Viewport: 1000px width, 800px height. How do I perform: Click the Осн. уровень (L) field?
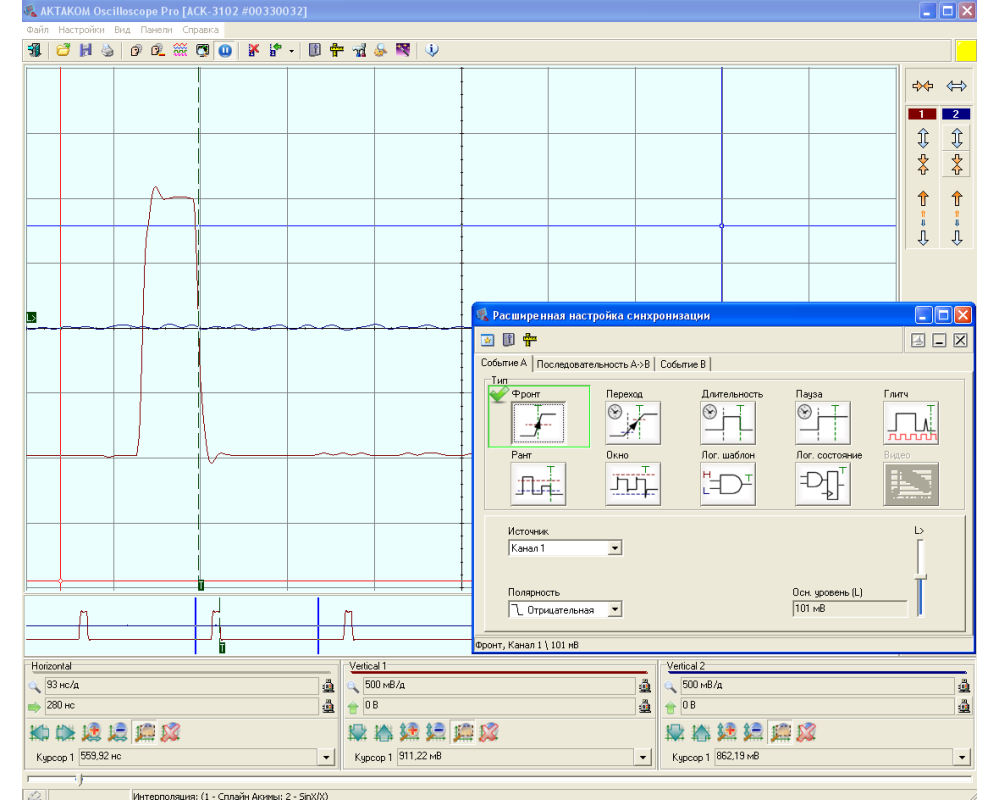point(849,608)
